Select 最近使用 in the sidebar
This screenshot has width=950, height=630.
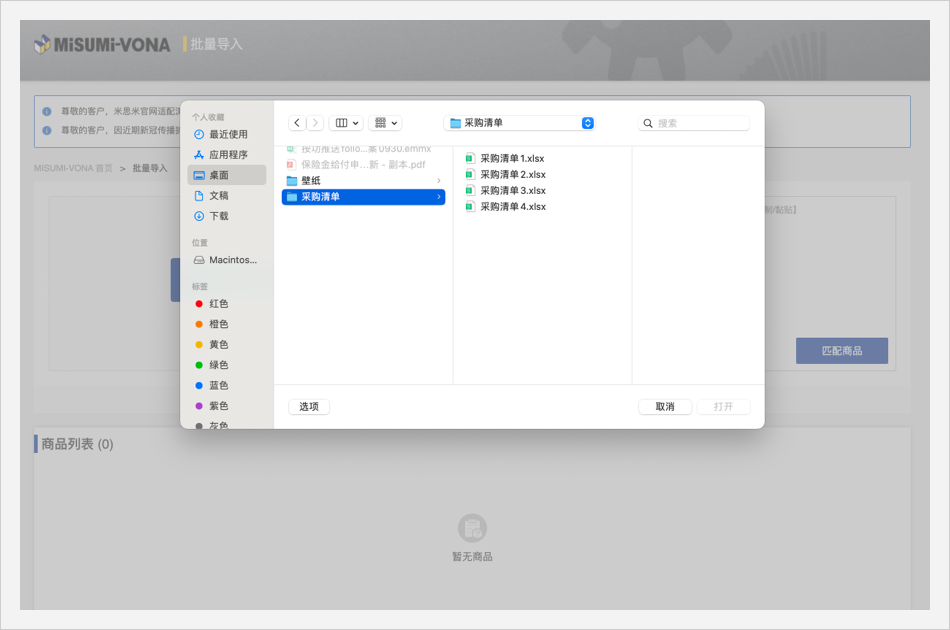pos(228,134)
